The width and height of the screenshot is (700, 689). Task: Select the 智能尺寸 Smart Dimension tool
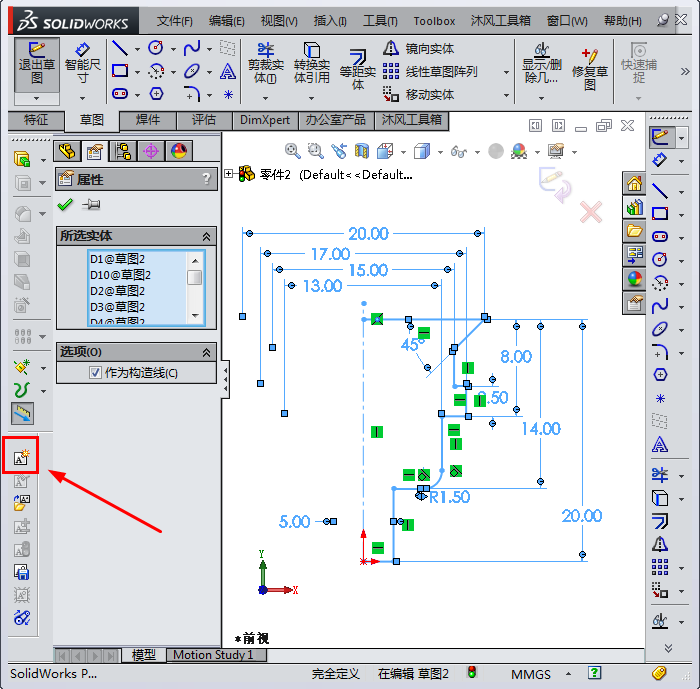pos(83,63)
